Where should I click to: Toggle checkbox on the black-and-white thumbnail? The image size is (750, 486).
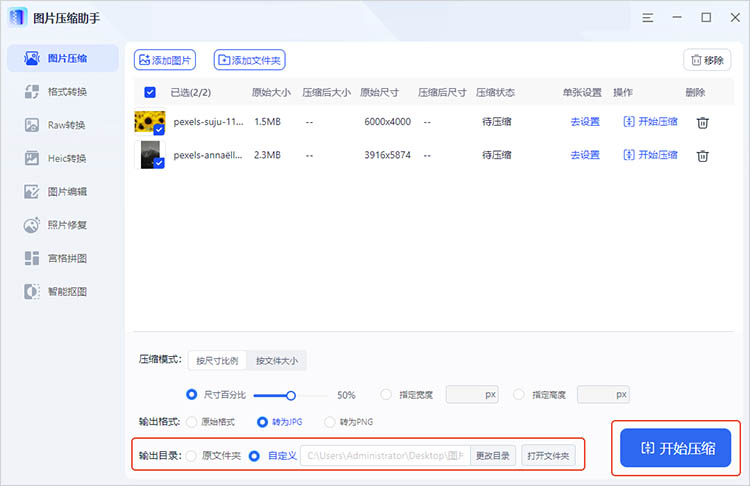click(x=159, y=163)
